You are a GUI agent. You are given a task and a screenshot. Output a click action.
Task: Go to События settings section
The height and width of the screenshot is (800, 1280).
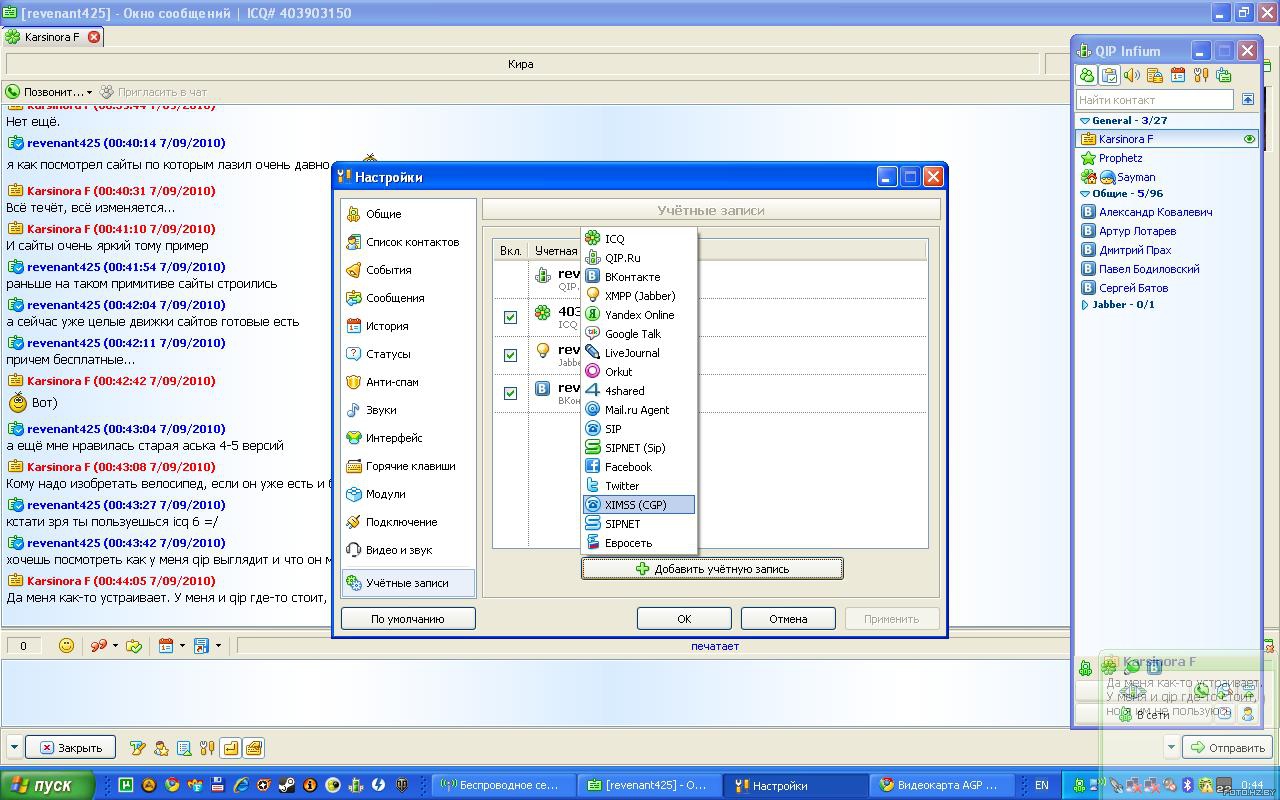[408, 270]
